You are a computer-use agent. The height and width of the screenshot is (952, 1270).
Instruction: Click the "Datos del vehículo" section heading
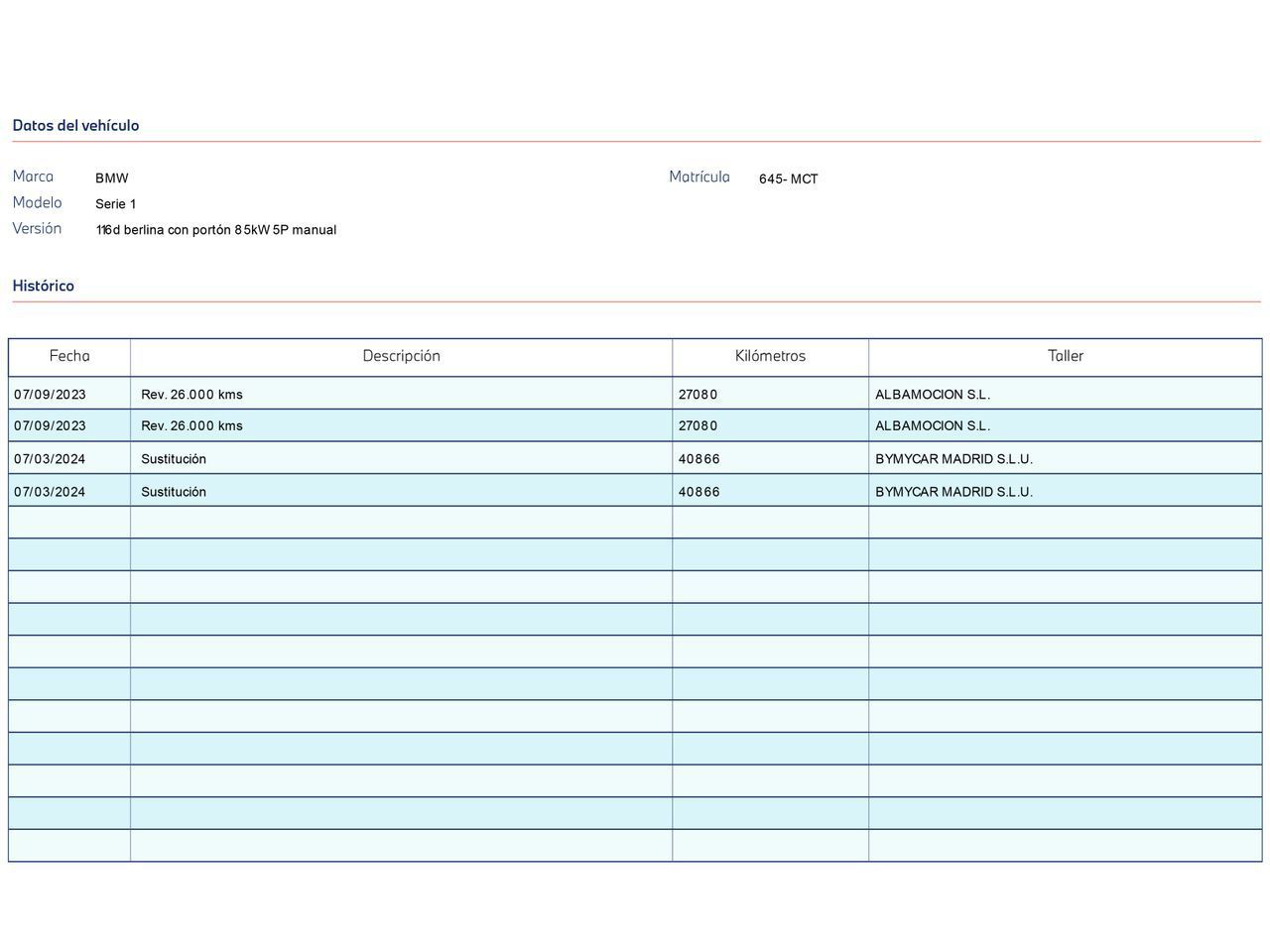coord(75,125)
